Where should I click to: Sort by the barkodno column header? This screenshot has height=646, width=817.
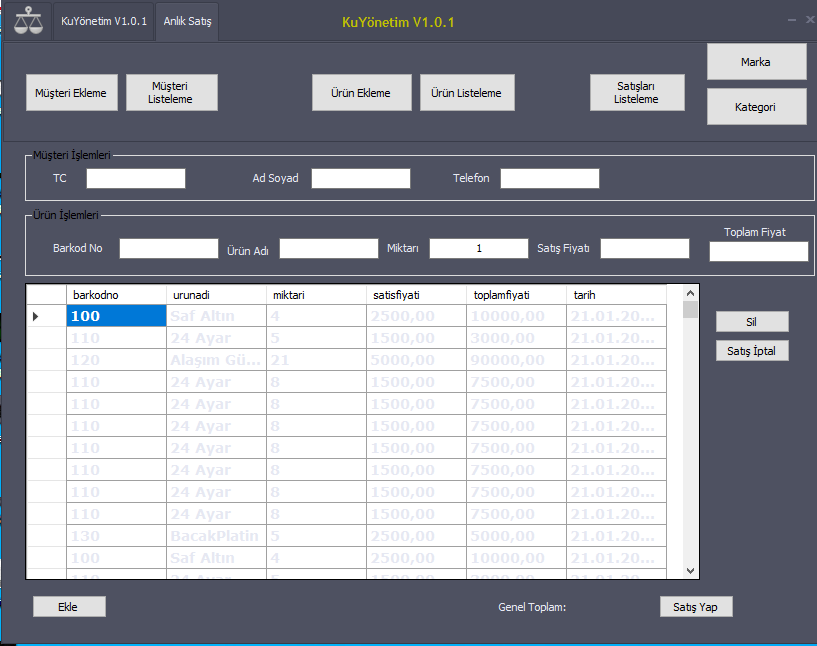[115, 294]
